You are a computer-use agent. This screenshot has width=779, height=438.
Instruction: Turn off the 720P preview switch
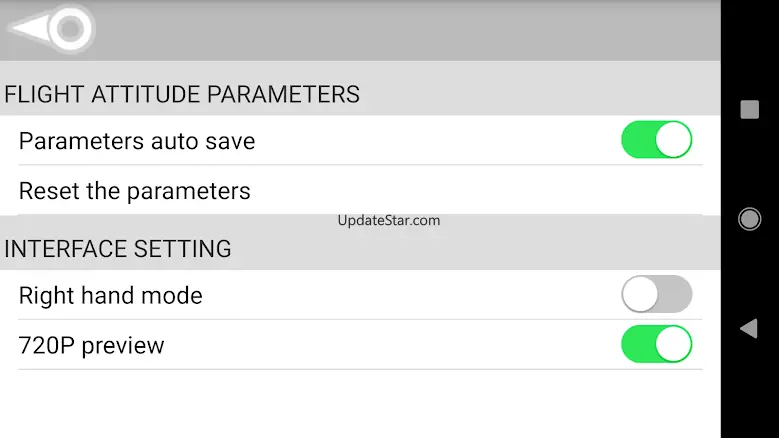[x=656, y=344]
